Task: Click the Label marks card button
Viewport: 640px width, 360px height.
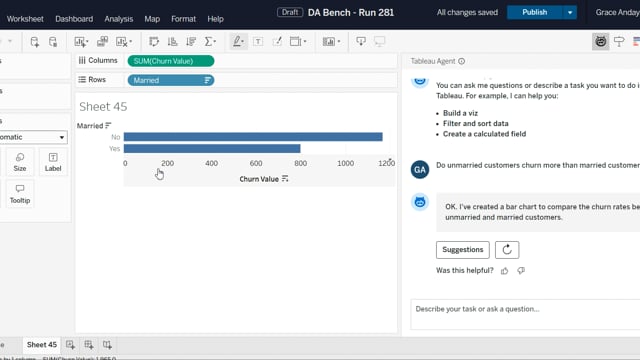Action: (53, 162)
